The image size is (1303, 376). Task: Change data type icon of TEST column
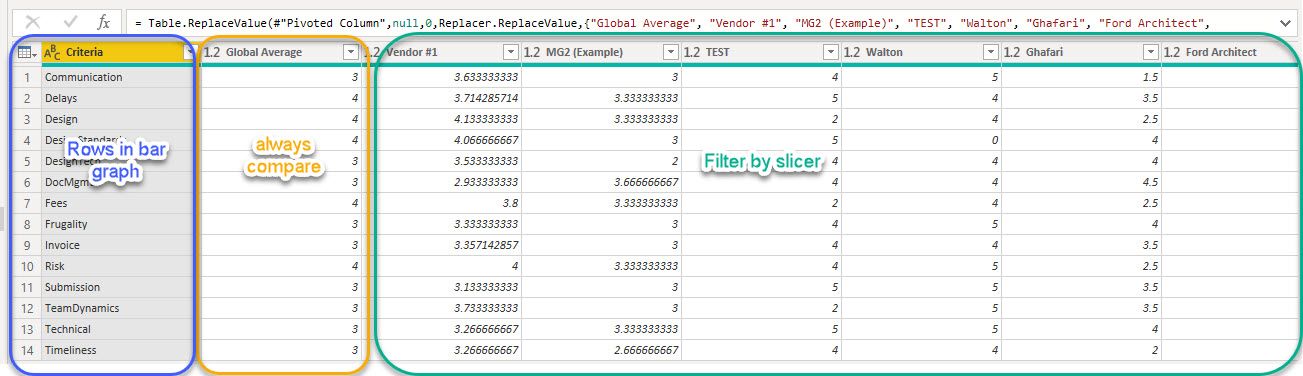pos(691,52)
